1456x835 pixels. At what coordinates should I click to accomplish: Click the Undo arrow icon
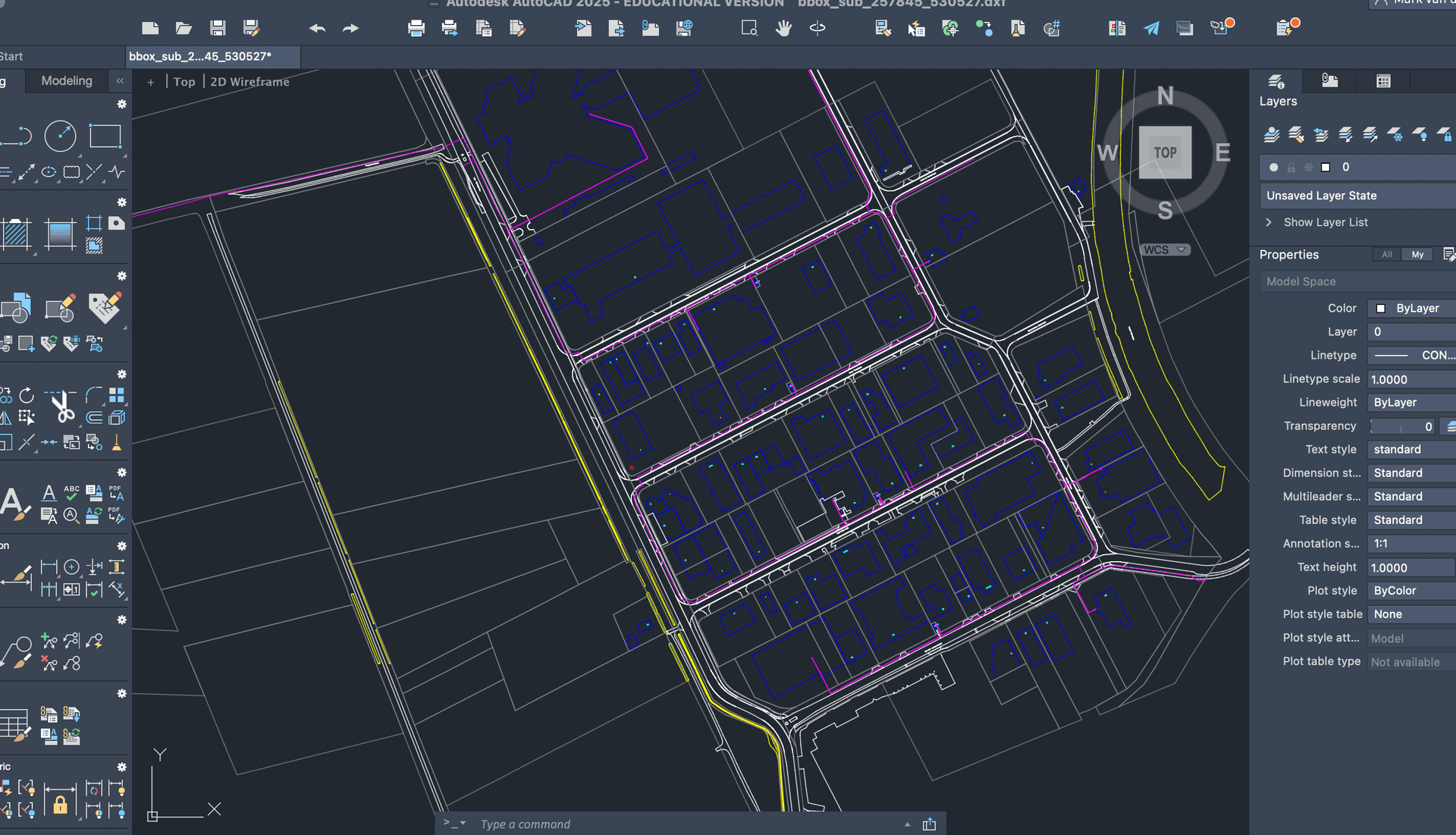pyautogui.click(x=317, y=28)
